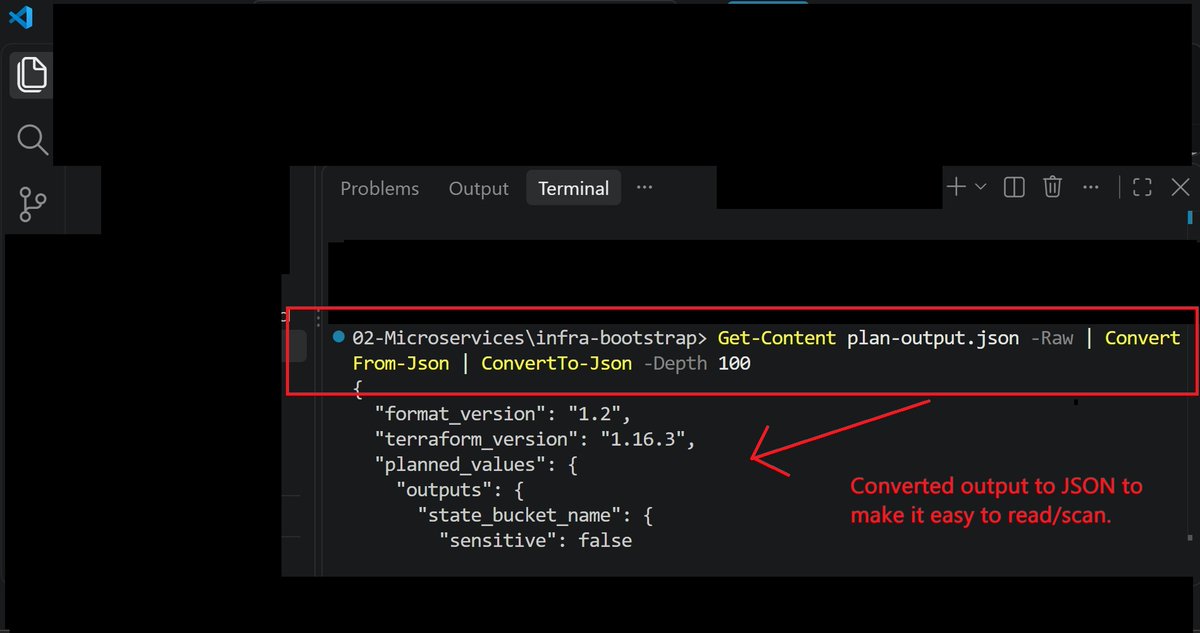Maximize the panel size
This screenshot has height=633, width=1200.
click(1142, 187)
